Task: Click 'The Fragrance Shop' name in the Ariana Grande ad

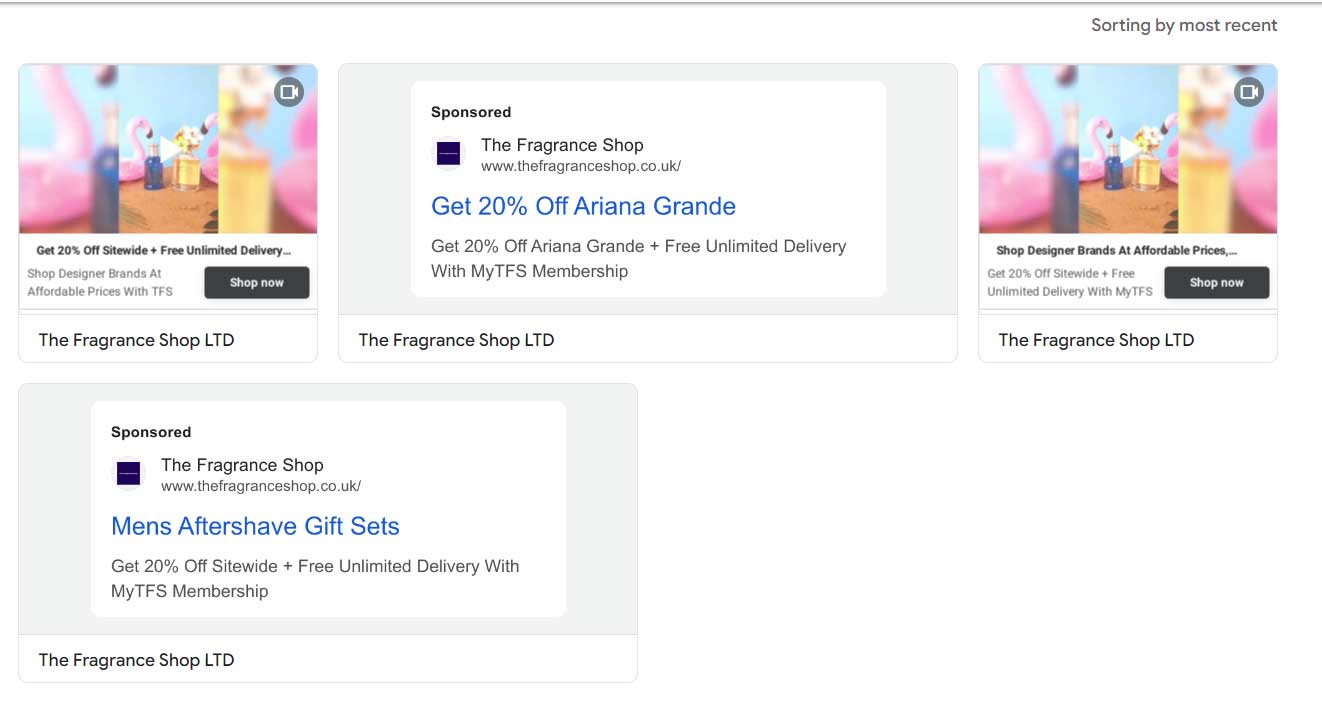Action: (562, 145)
